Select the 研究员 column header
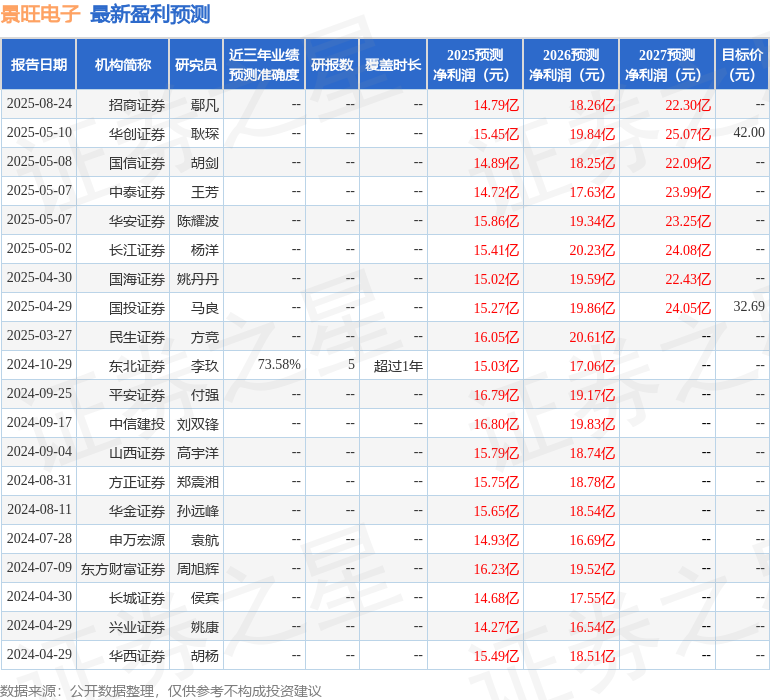 pyautogui.click(x=195, y=65)
